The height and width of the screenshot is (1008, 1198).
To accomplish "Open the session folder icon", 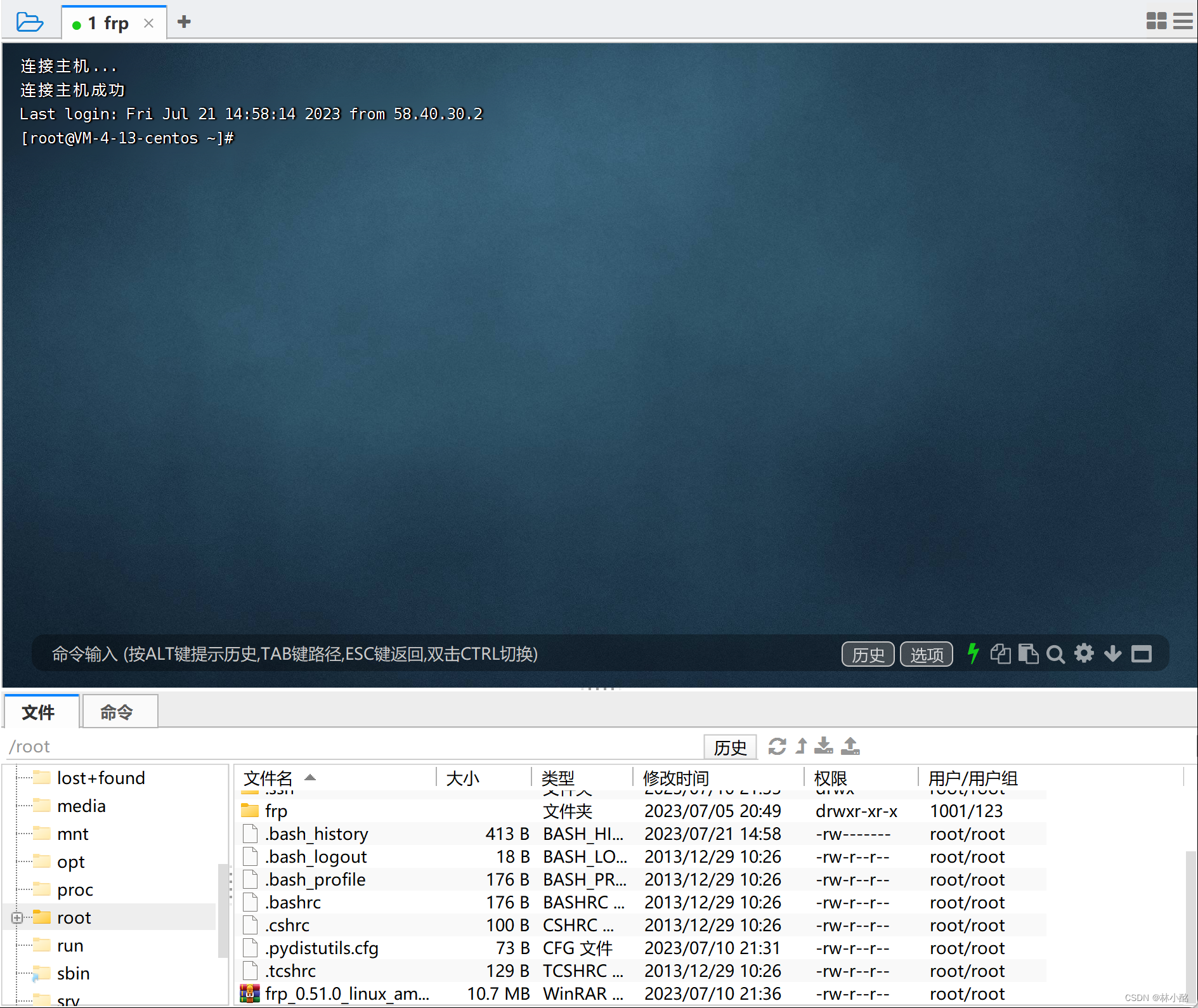I will (29, 22).
